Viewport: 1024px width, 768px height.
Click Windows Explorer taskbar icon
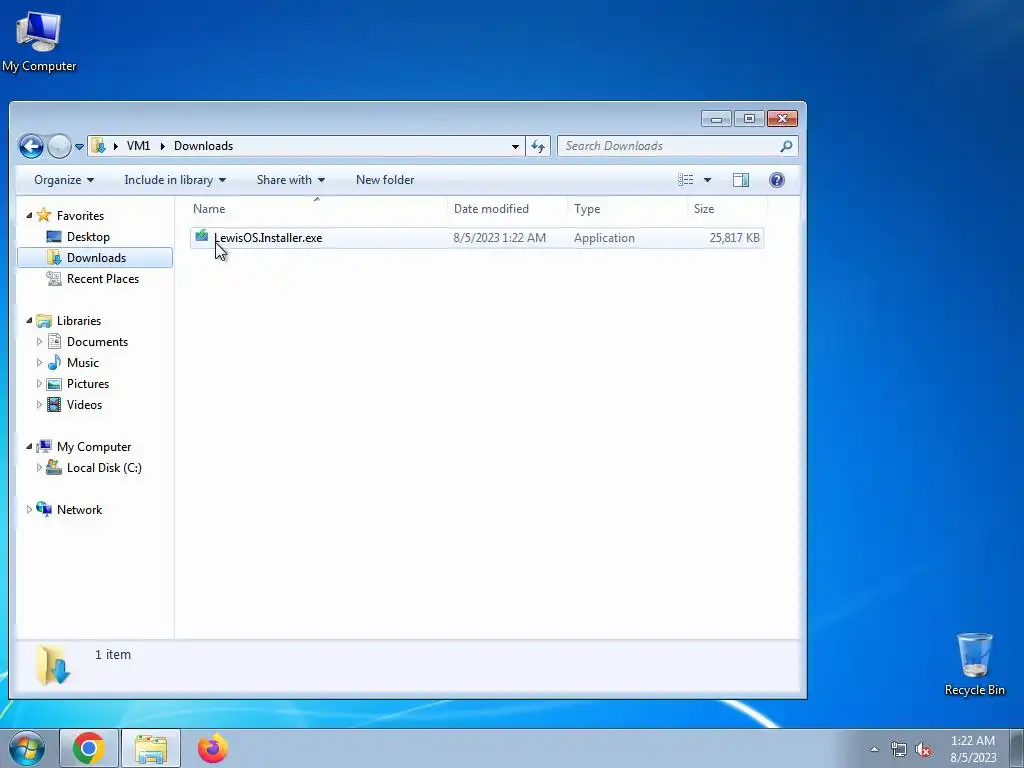(x=151, y=748)
